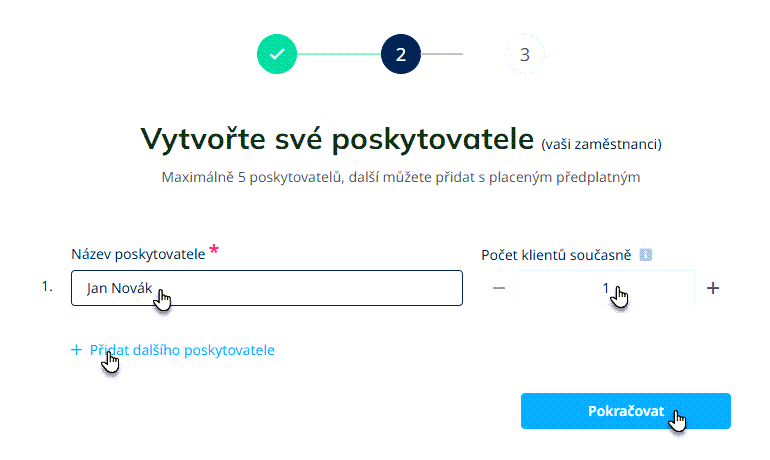Click the completed step one checkmark
Screen dimensions: 770x460
[277, 54]
